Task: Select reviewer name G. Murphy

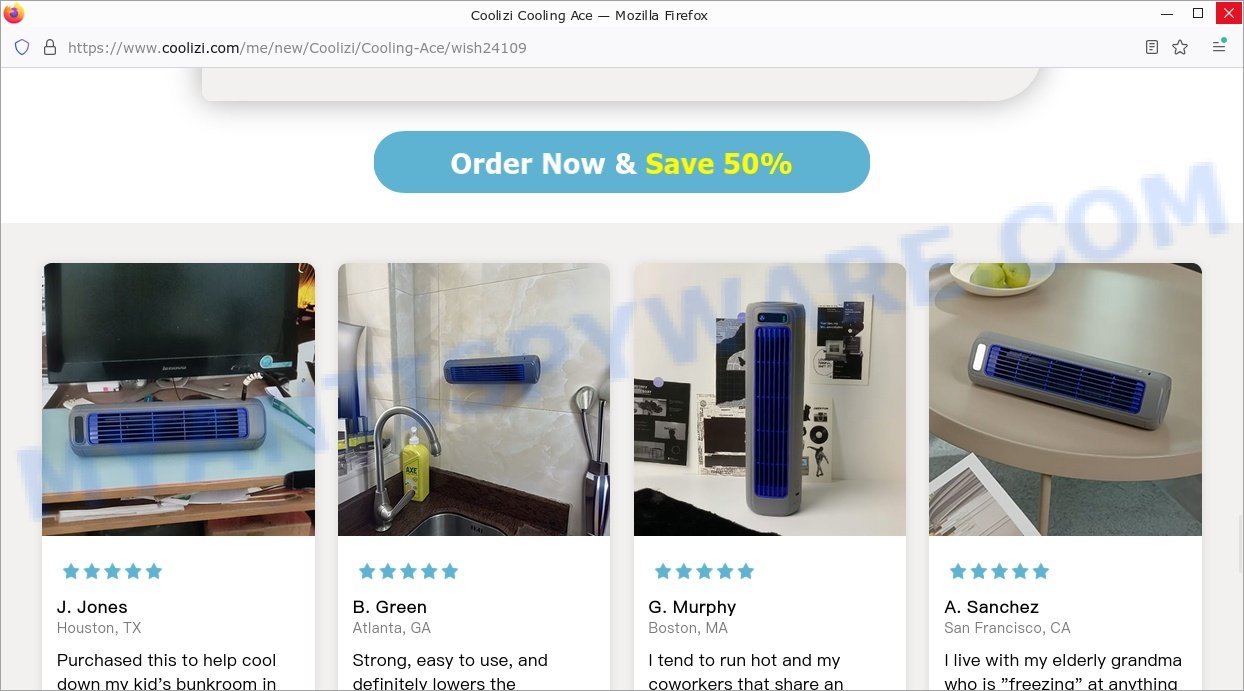Action: click(x=692, y=607)
